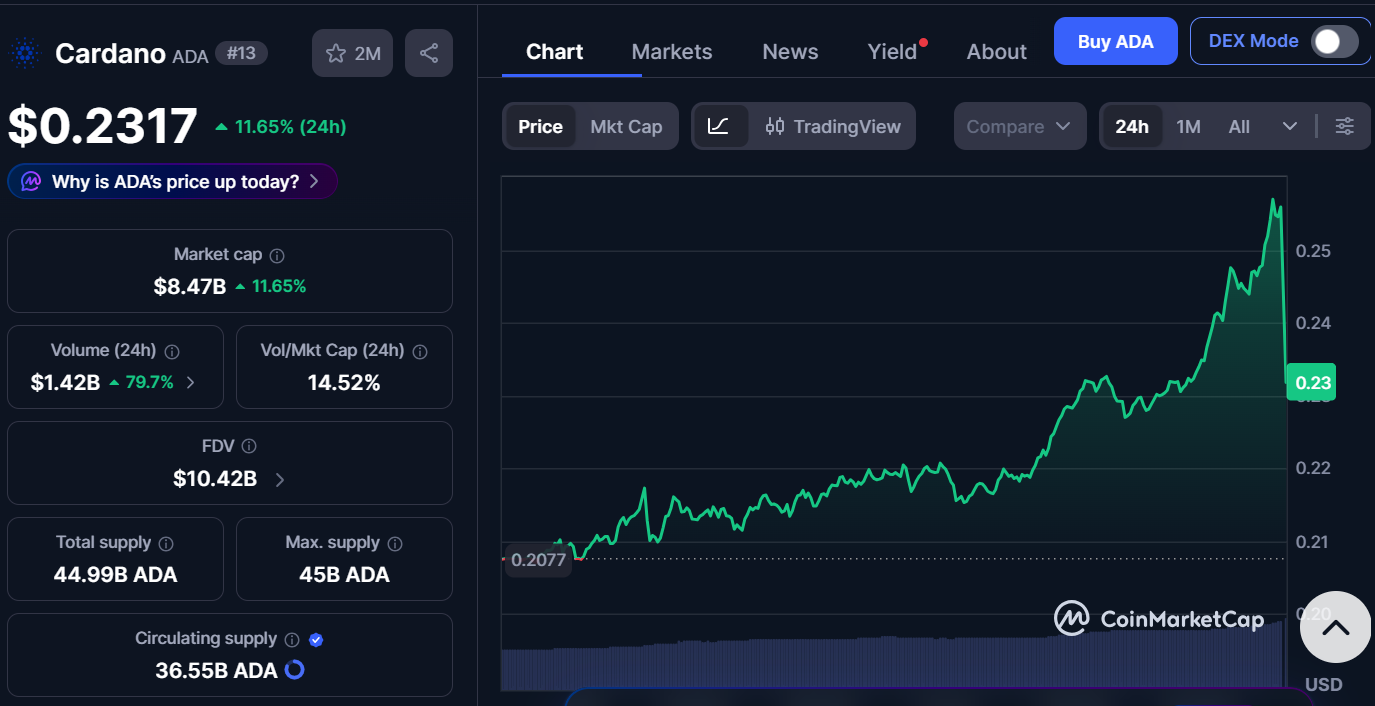Click the 45B ADA max supply value
The image size is (1375, 706).
[344, 575]
